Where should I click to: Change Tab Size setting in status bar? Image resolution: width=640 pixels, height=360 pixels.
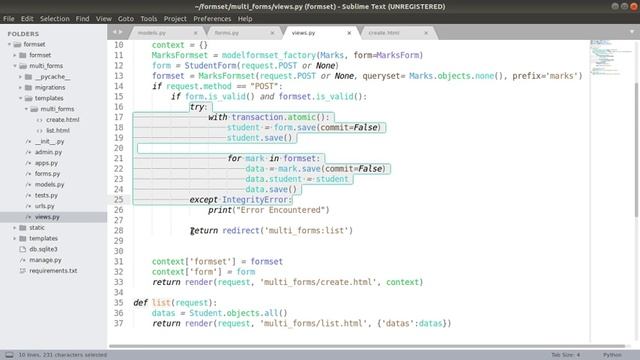565,355
